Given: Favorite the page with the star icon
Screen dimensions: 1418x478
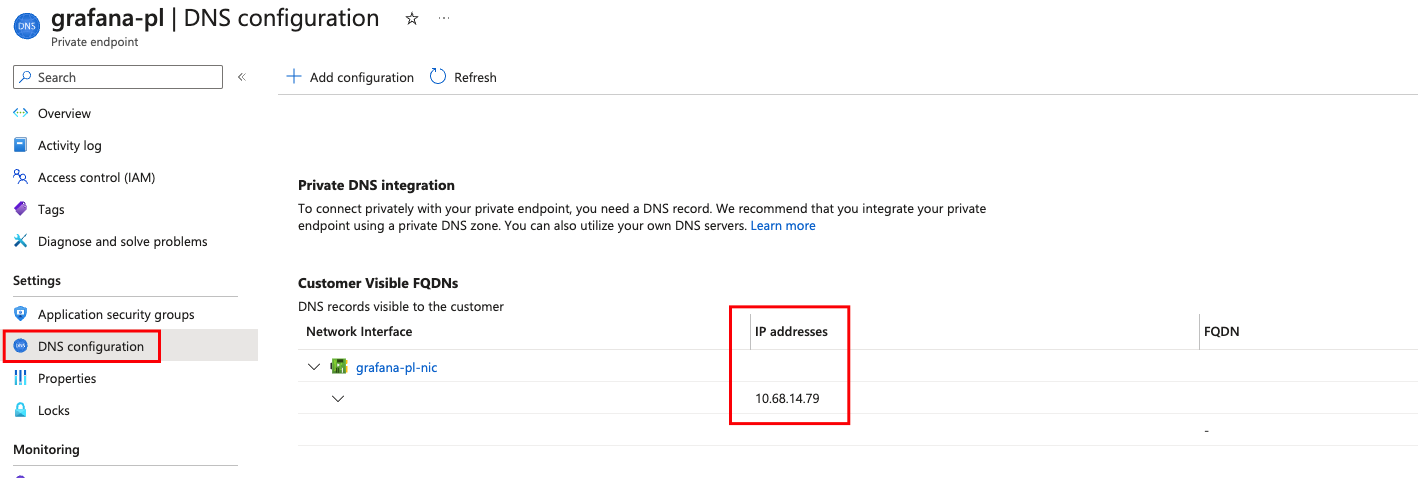Looking at the screenshot, I should pos(411,19).
